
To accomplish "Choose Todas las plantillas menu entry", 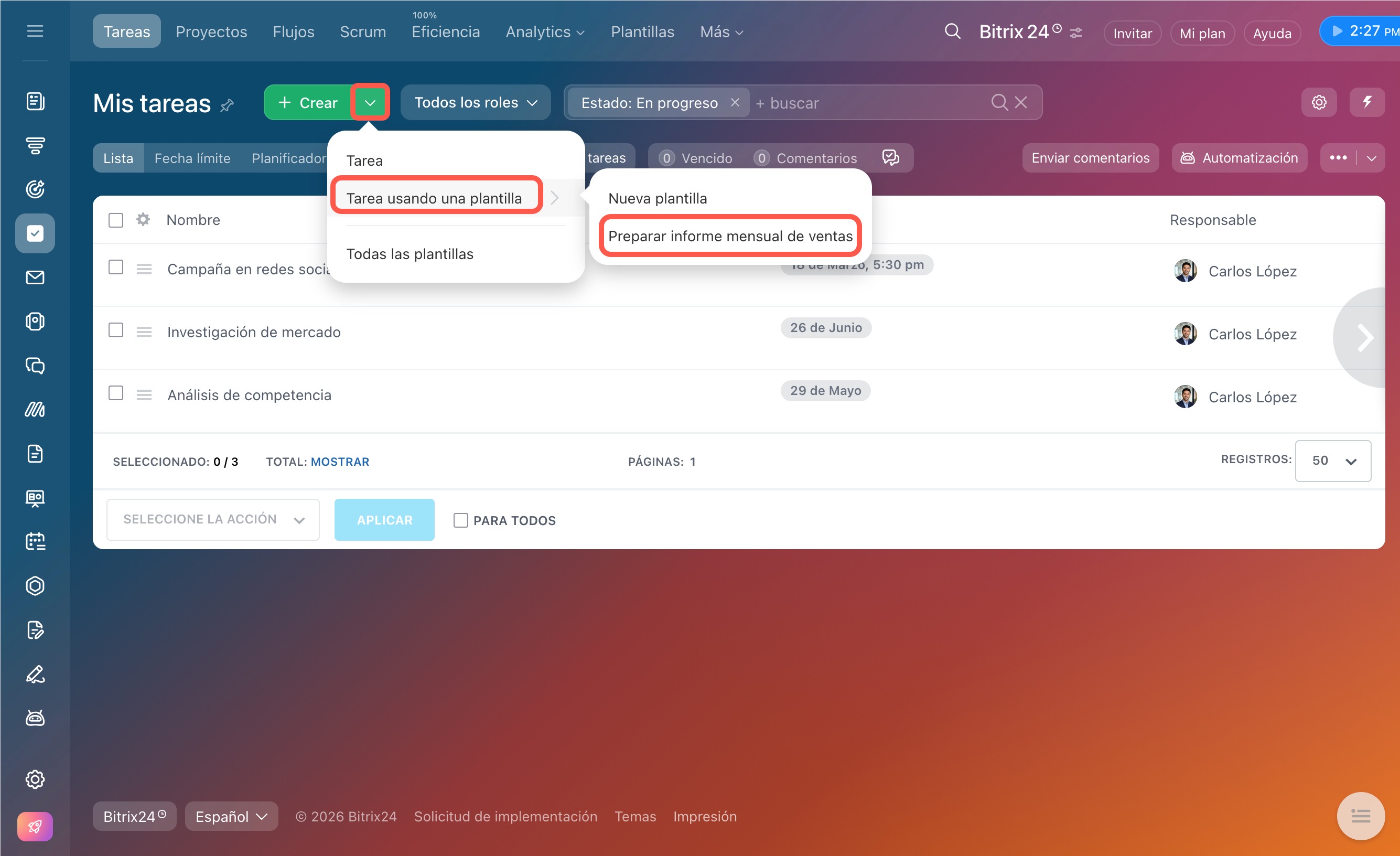I will pyautogui.click(x=410, y=254).
